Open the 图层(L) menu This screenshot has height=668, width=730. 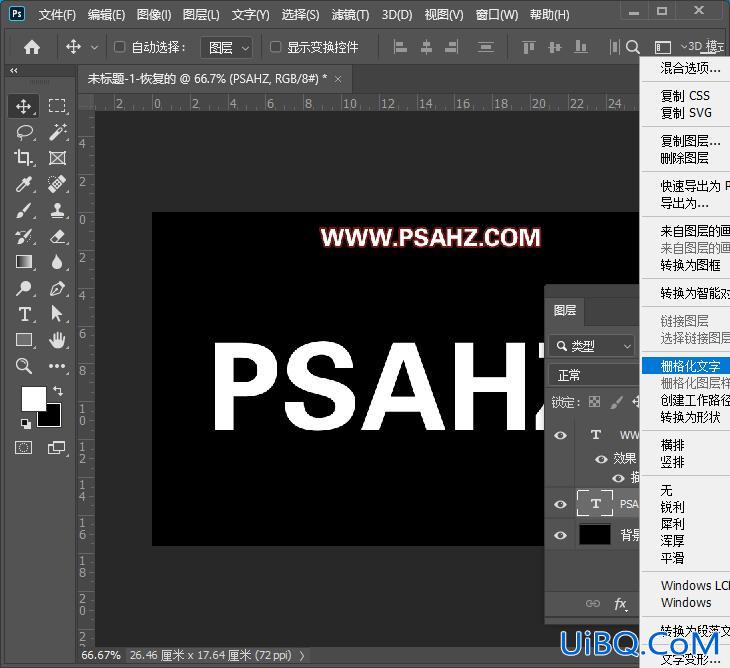tap(201, 15)
